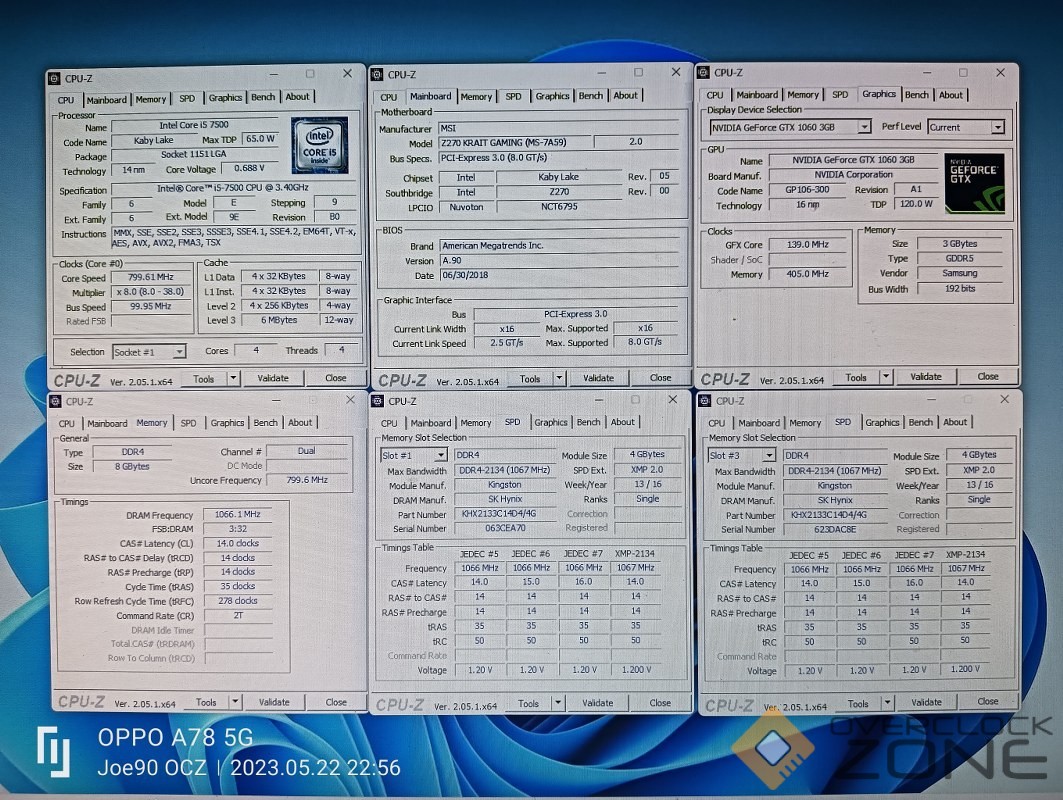1063x800 pixels.
Task: Open the Memory tab in the processor info window
Action: click(x=151, y=99)
